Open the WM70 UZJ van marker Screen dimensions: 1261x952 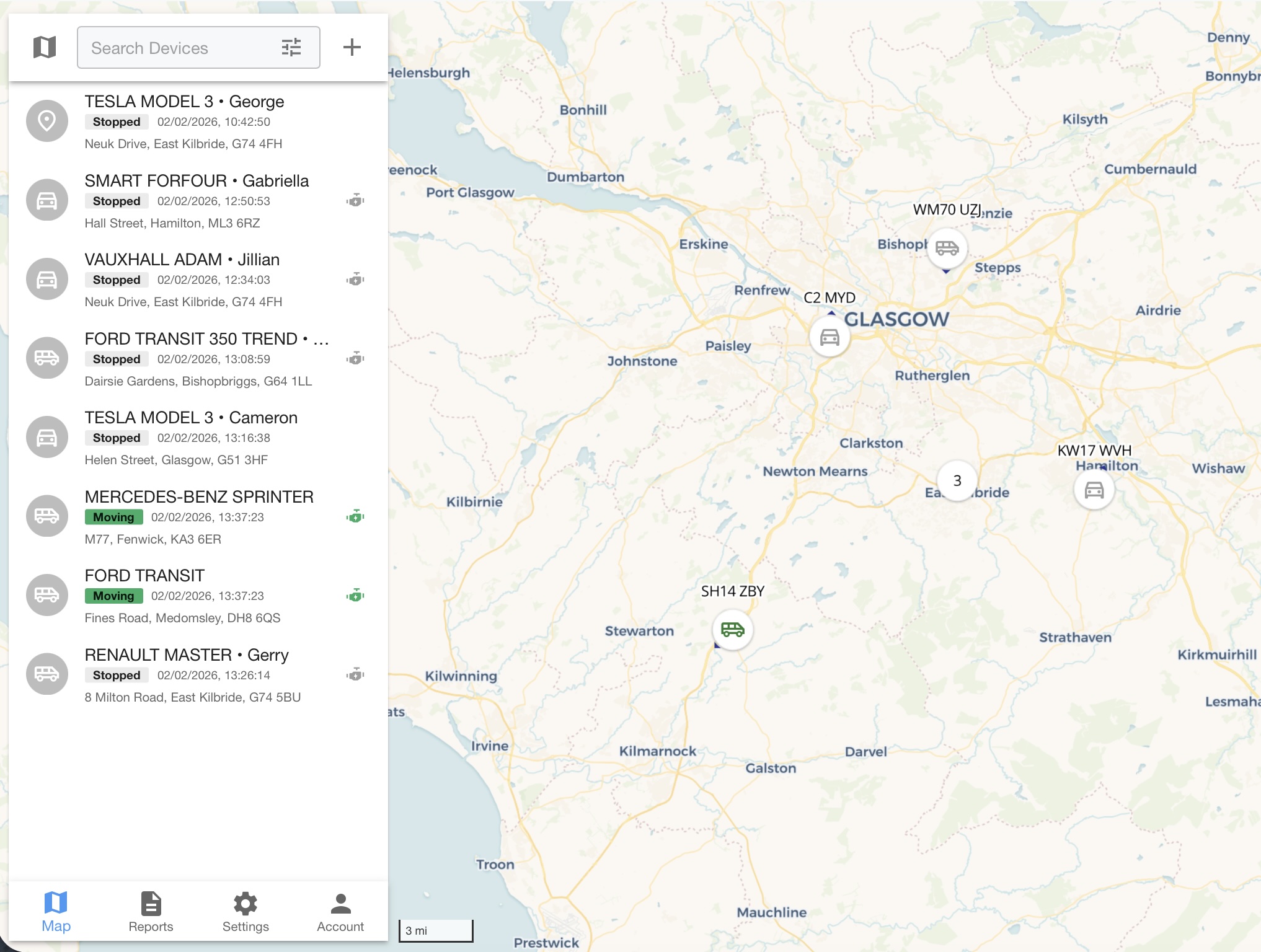click(947, 249)
